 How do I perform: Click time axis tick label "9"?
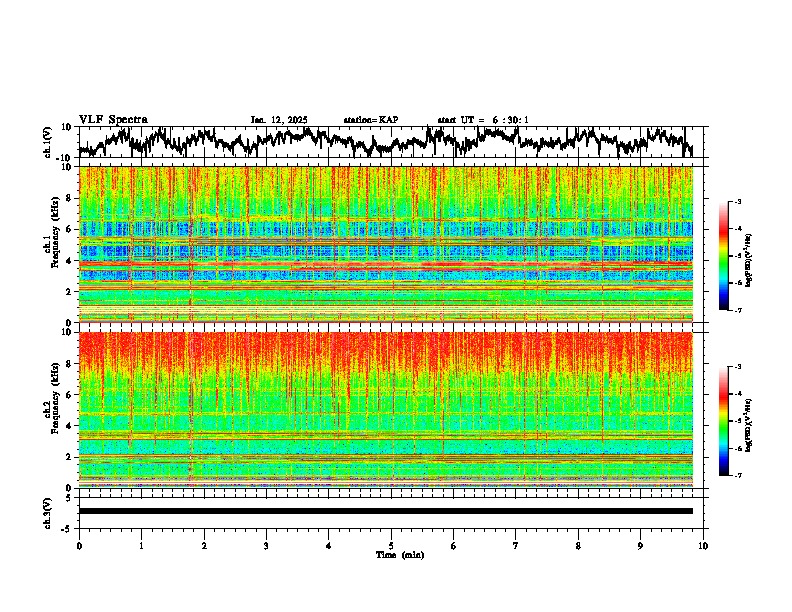click(640, 546)
